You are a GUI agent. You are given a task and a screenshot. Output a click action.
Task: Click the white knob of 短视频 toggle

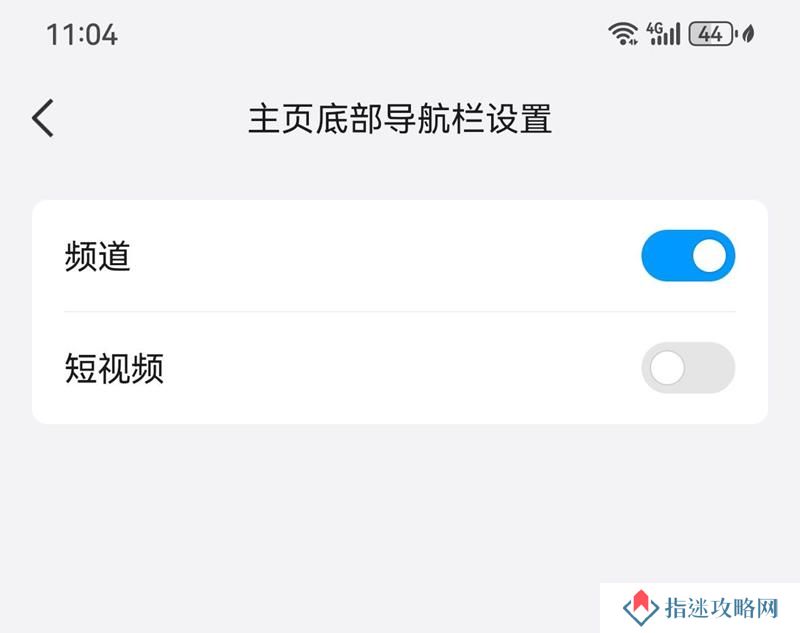667,368
